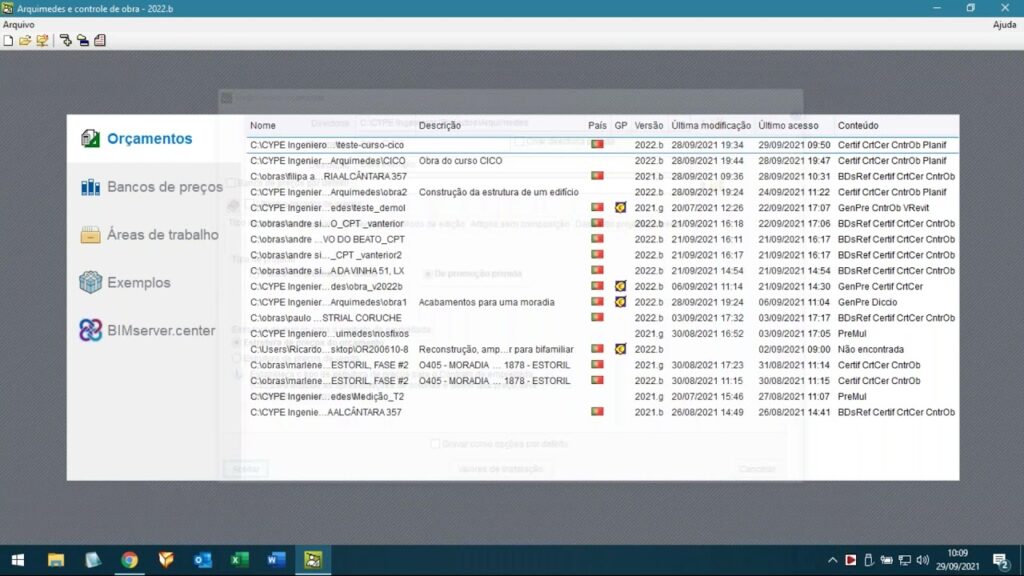Click the Open folder icon in toolbar
The image size is (1024, 576).
[25, 41]
